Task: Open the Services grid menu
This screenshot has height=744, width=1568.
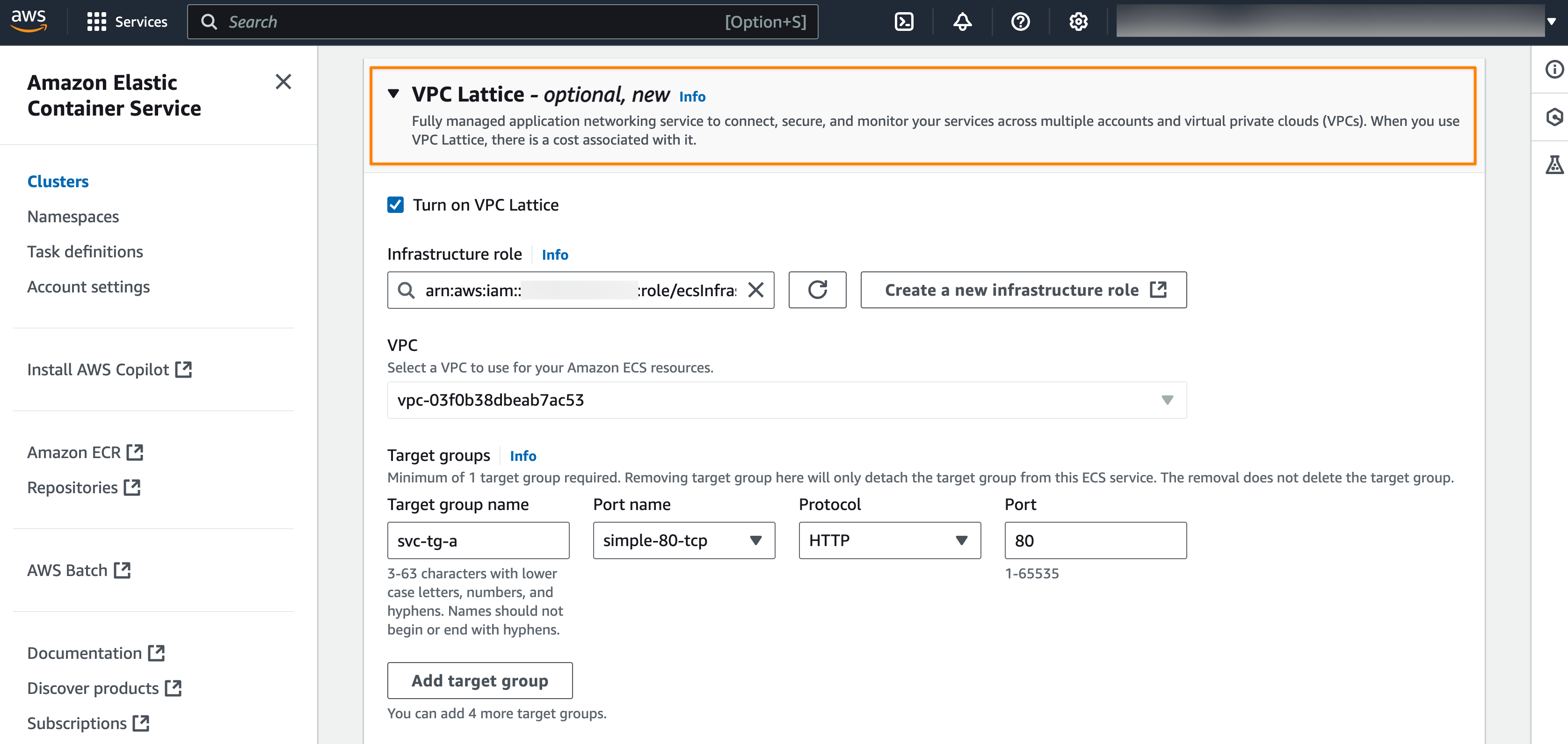Action: pyautogui.click(x=127, y=22)
